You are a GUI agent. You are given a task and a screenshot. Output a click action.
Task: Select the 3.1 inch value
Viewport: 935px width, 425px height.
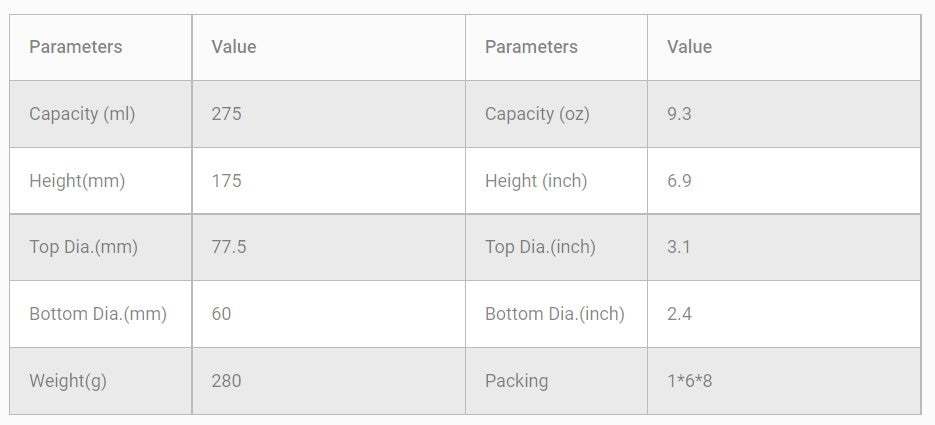click(679, 247)
